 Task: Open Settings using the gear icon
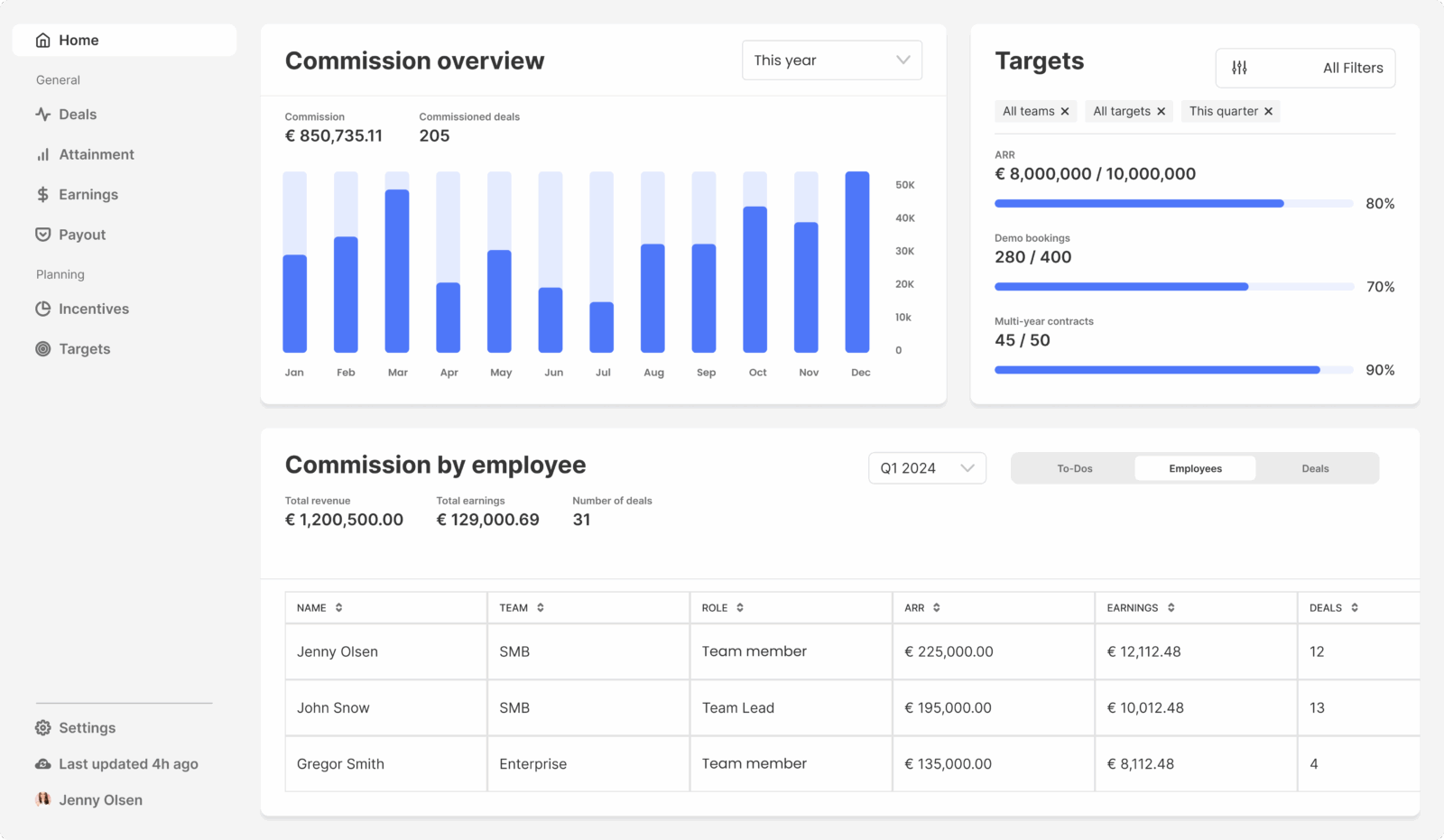[42, 728]
